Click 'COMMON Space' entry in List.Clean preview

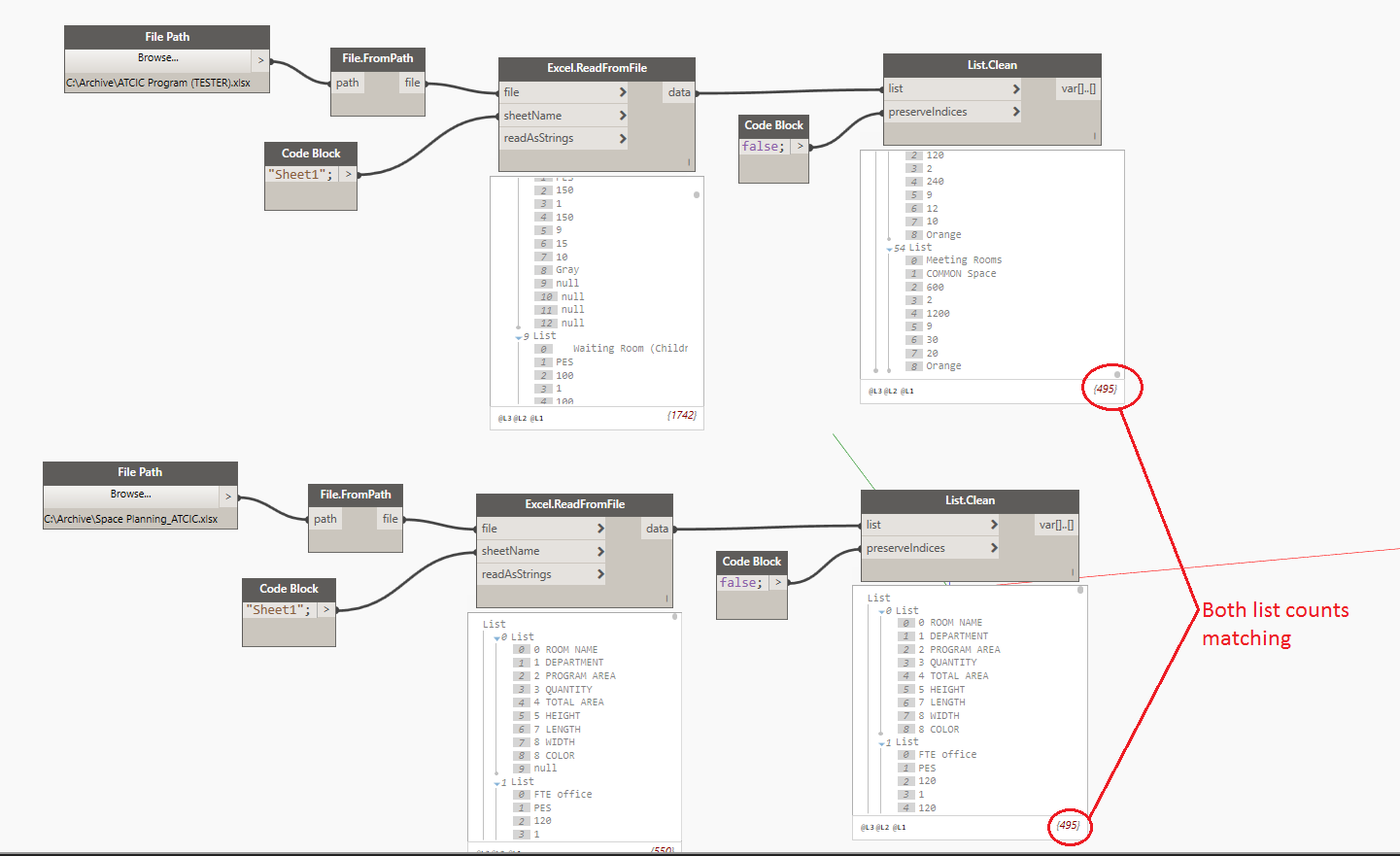tap(961, 274)
